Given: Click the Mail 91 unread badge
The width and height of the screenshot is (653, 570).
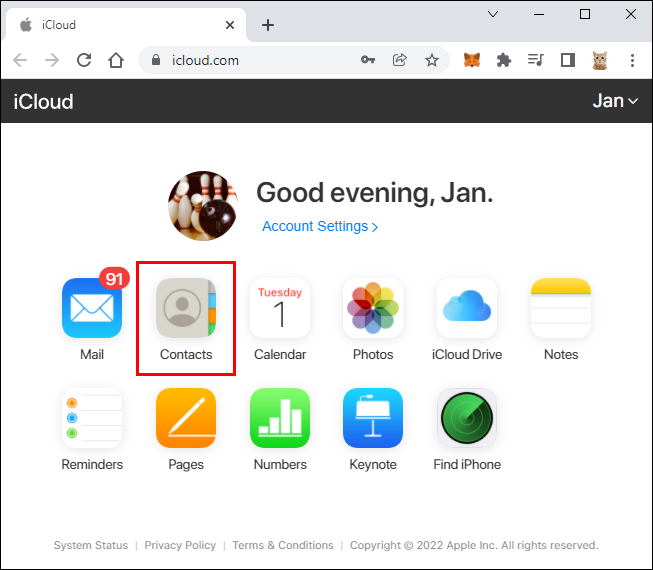Looking at the screenshot, I should click(x=115, y=279).
